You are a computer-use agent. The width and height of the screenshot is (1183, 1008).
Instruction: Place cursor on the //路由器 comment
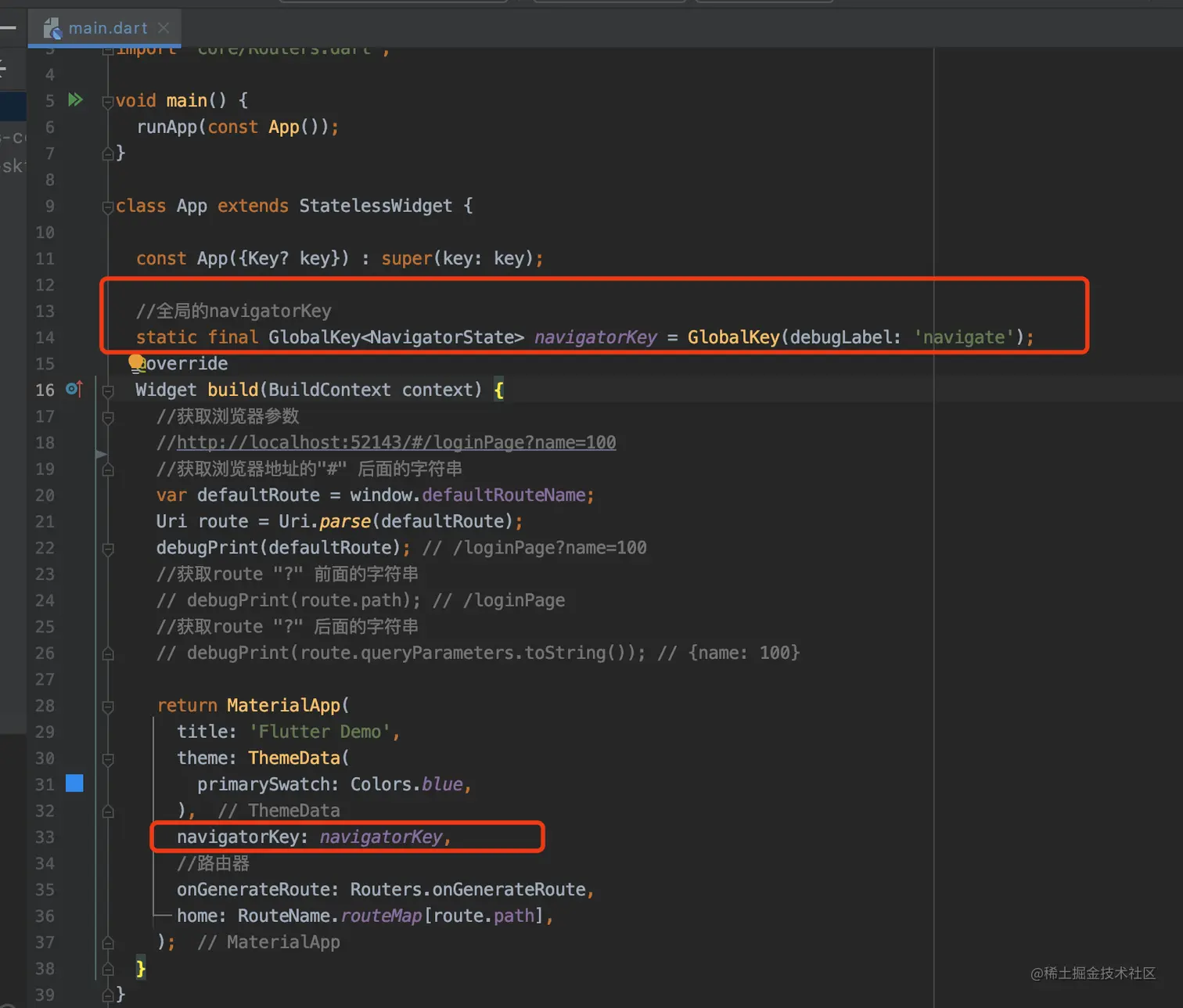point(213,863)
